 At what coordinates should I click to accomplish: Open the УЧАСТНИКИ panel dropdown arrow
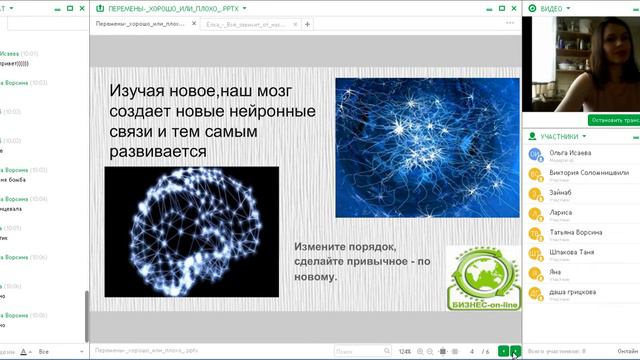[x=584, y=136]
